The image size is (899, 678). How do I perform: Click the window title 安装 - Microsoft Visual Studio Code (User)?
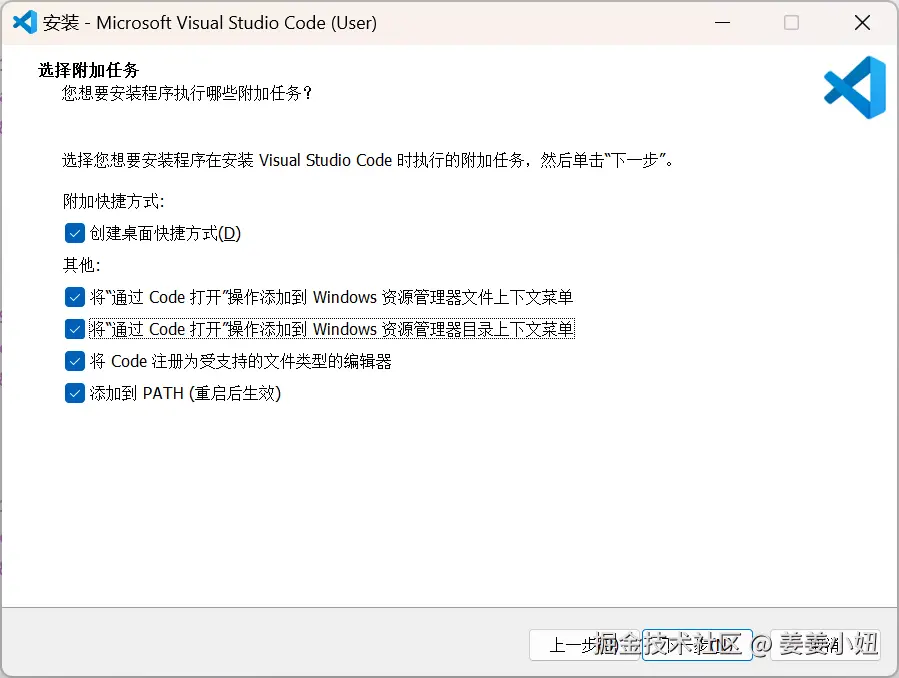[x=210, y=23]
